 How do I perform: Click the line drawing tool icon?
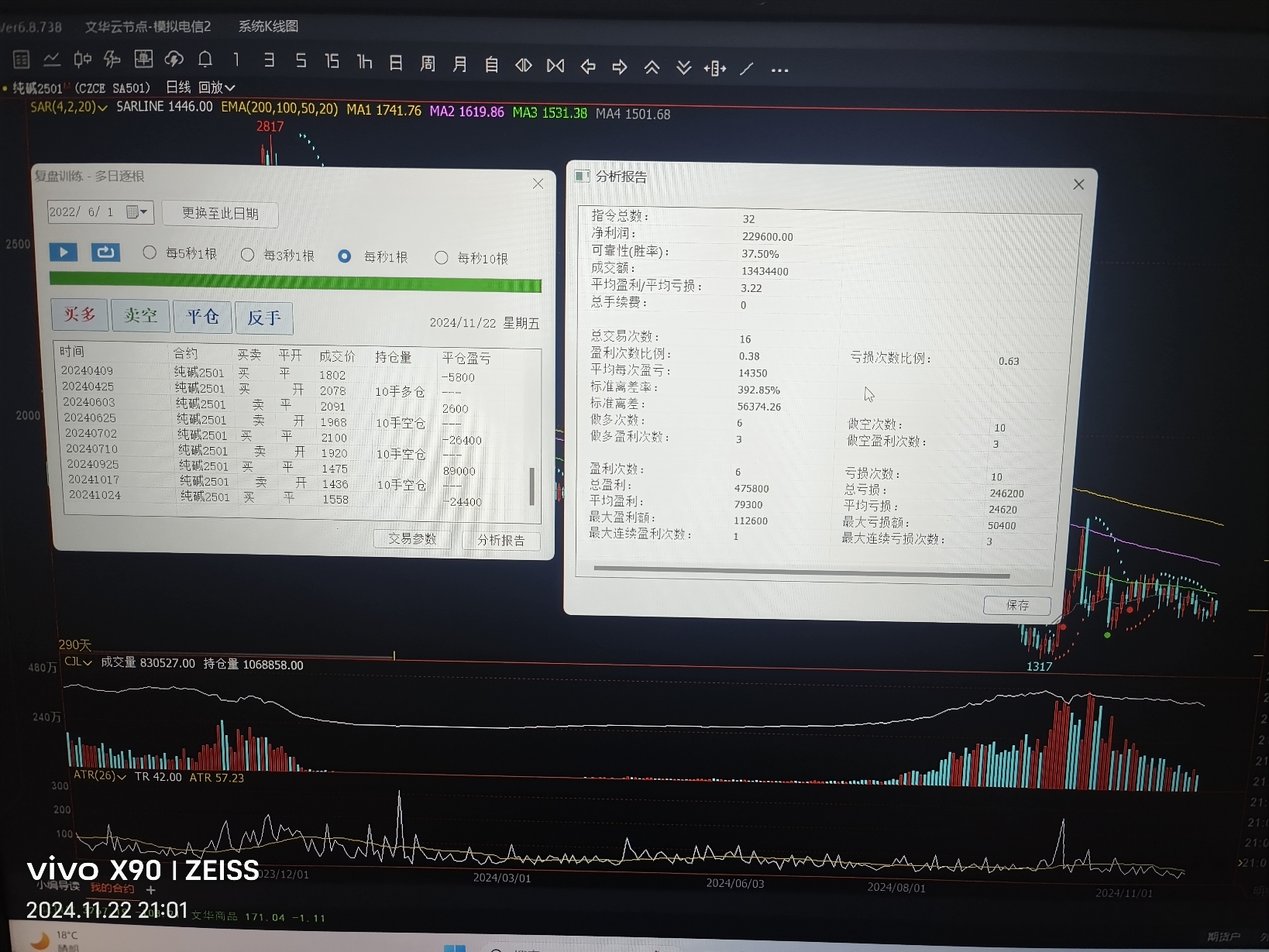click(x=747, y=69)
